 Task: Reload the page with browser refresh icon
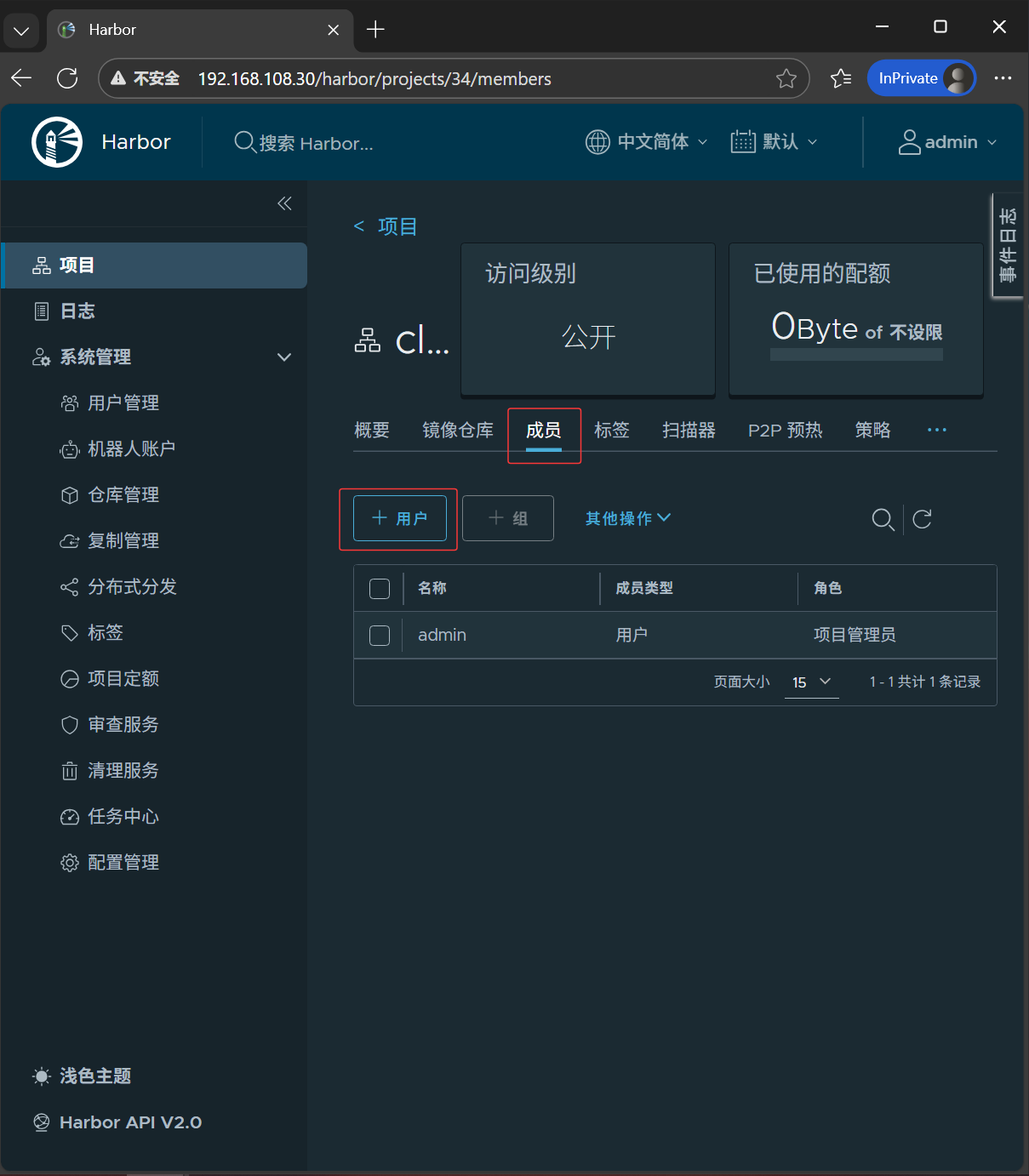(x=67, y=78)
